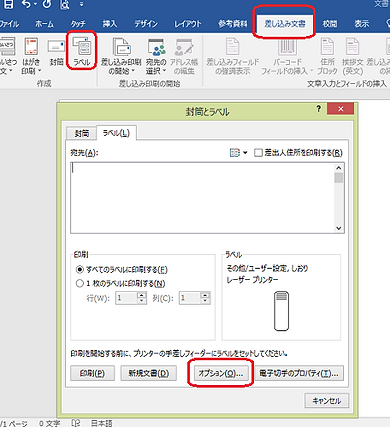The width and height of the screenshot is (390, 427).
Task: Click the 挨拶文 (英文) greeting line icon
Action: (x=352, y=55)
